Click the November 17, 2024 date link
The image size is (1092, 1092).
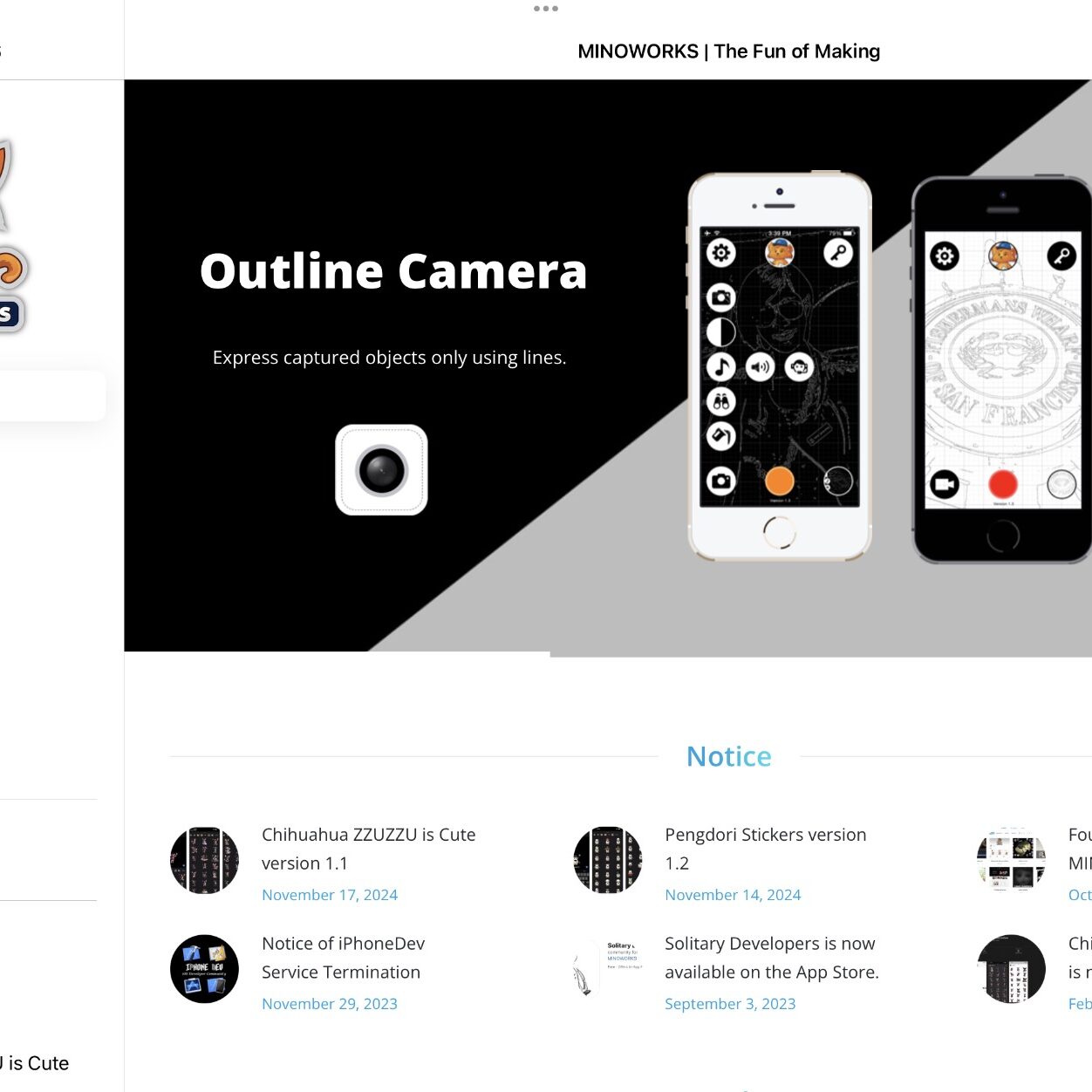point(330,895)
